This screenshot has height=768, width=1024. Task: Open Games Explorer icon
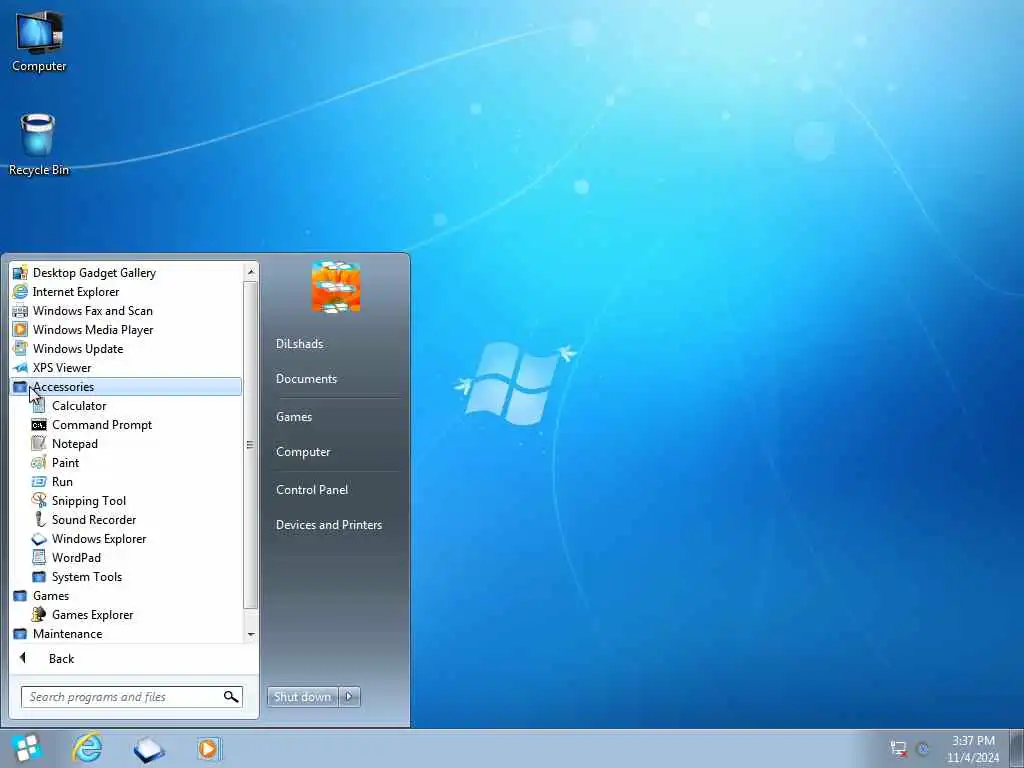pyautogui.click(x=39, y=615)
